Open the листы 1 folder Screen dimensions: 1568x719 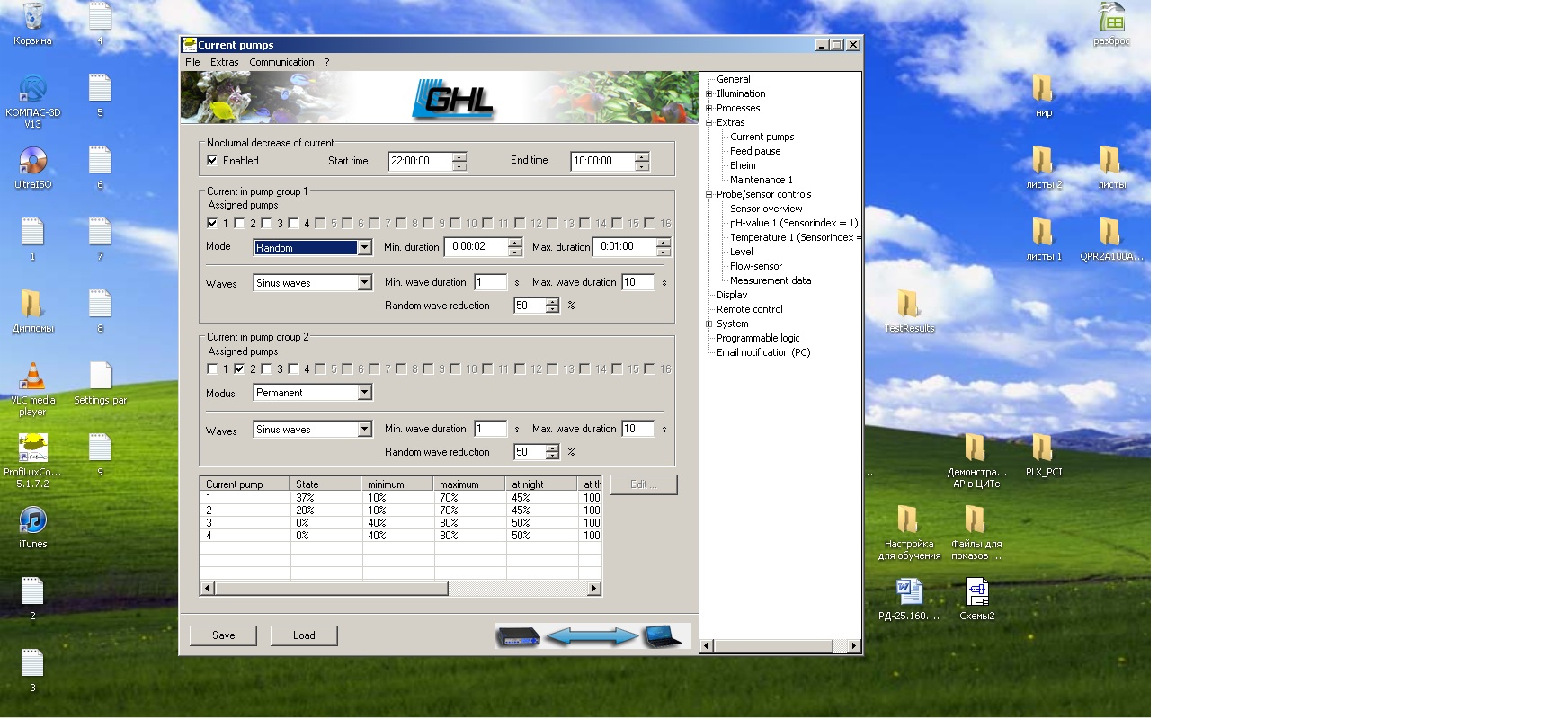[x=1043, y=239]
